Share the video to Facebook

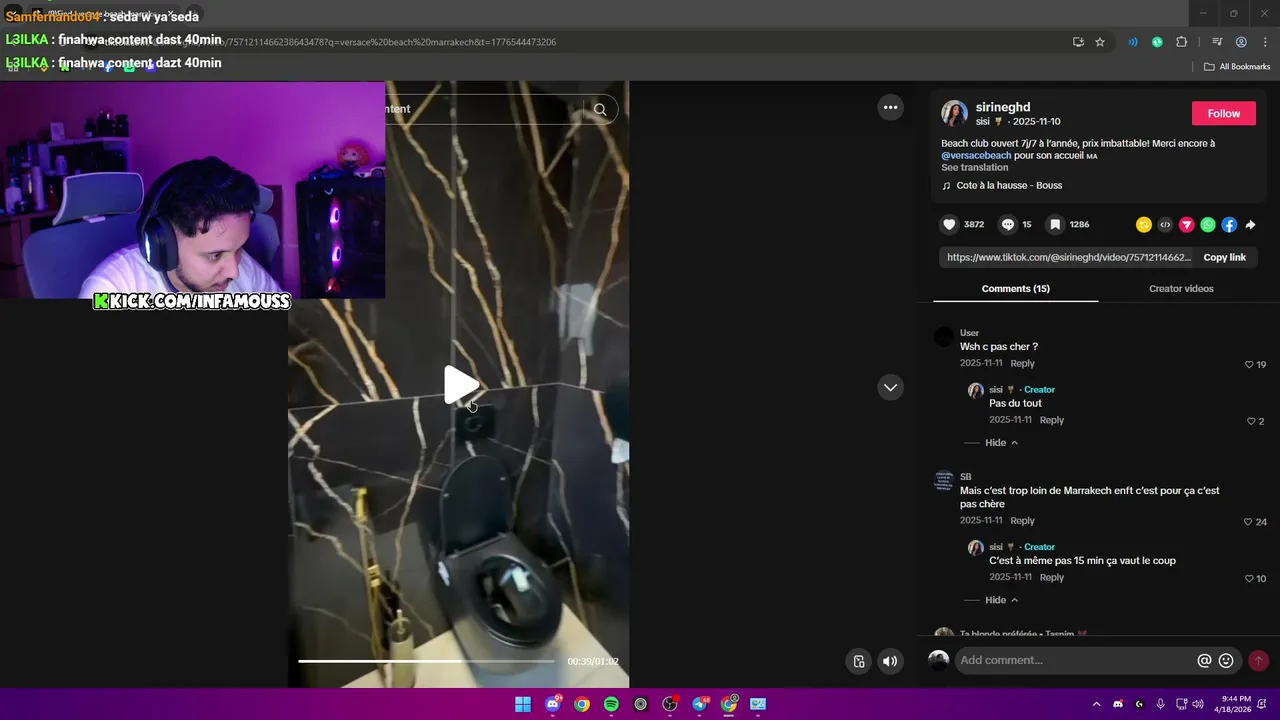coord(1229,225)
